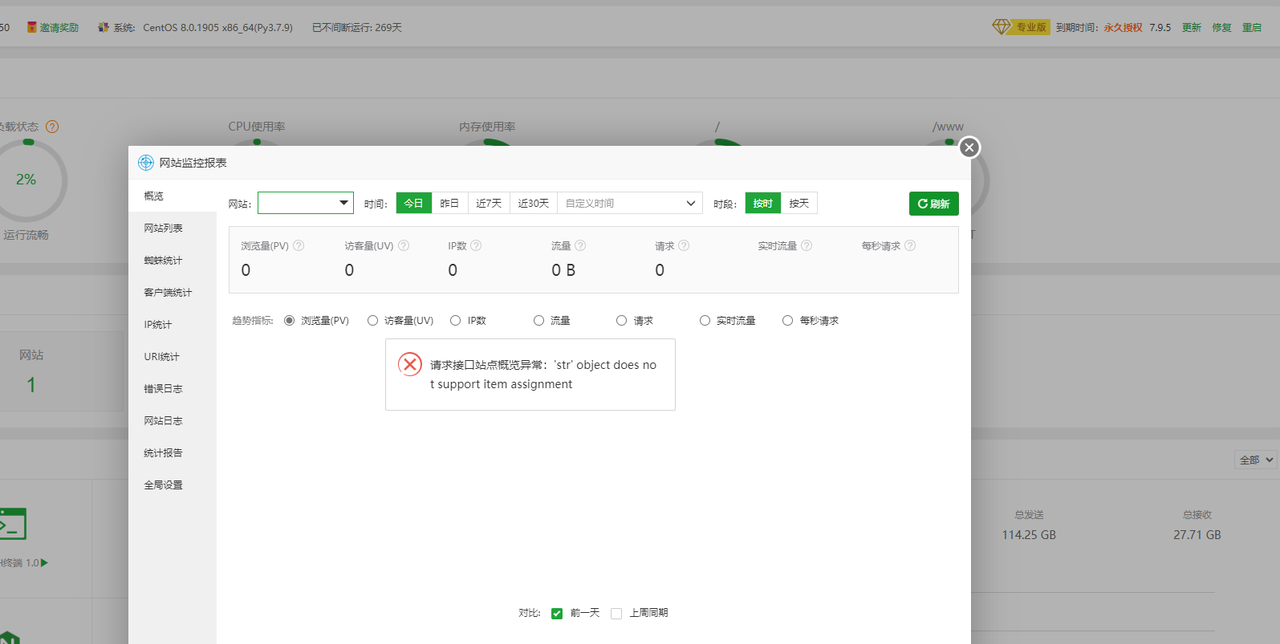Open the 网站列表 sidebar tab
The width and height of the screenshot is (1280, 644).
[x=172, y=228]
